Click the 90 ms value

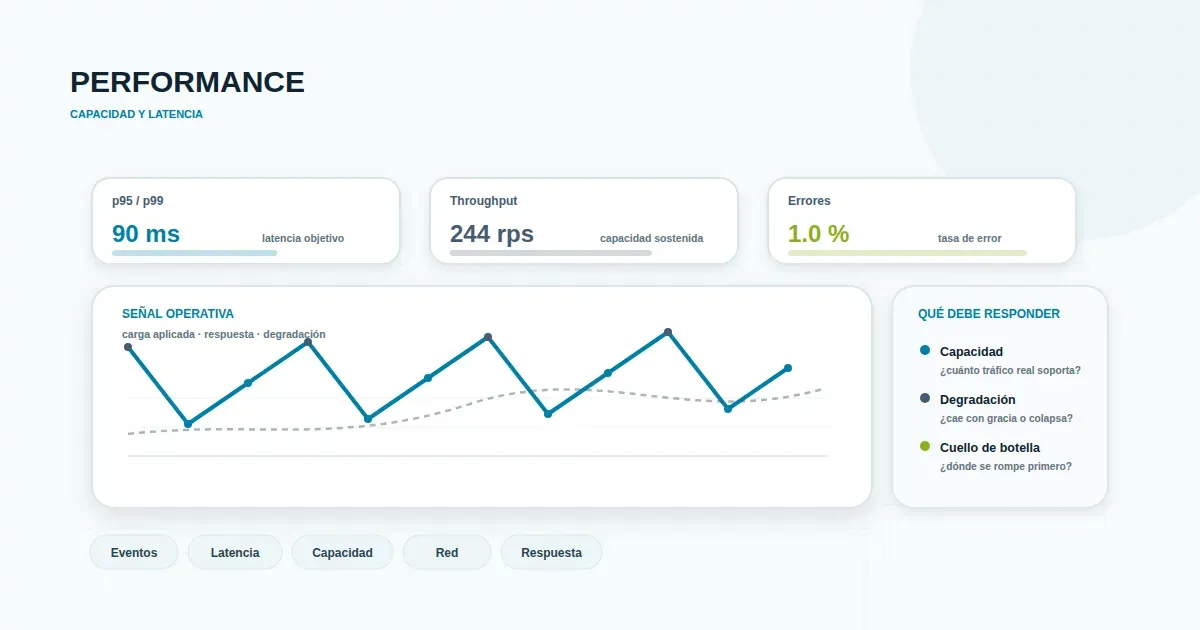[x=146, y=234]
